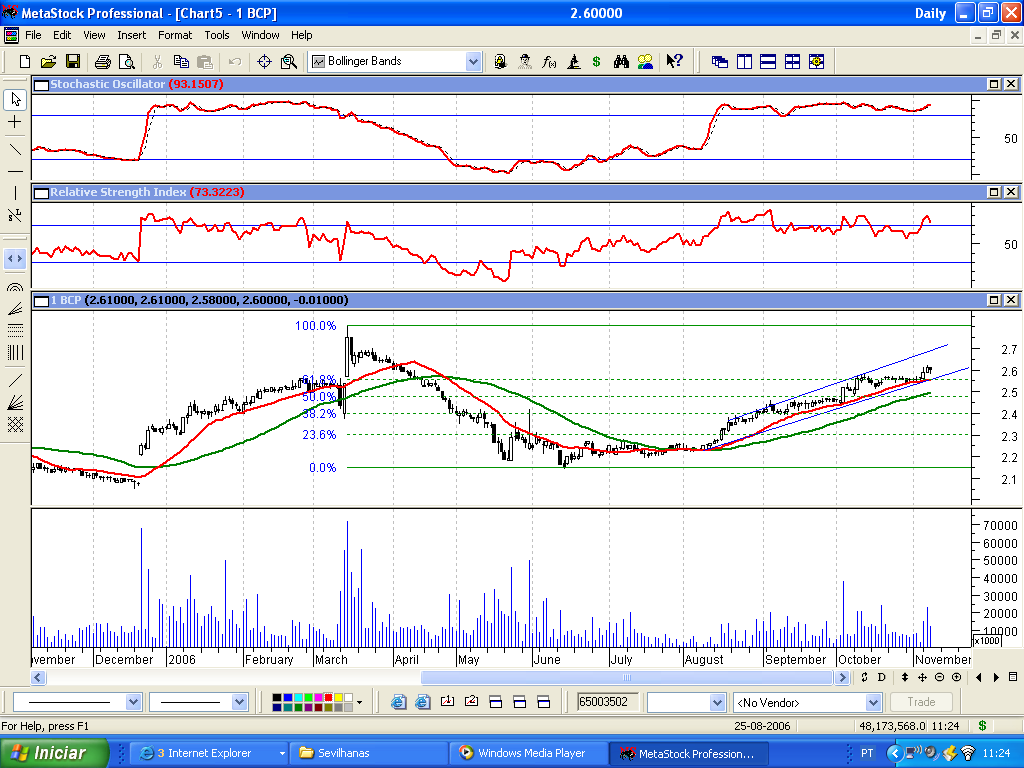Select the trendline tool in left sidebar
The width and height of the screenshot is (1024, 768).
(15, 150)
